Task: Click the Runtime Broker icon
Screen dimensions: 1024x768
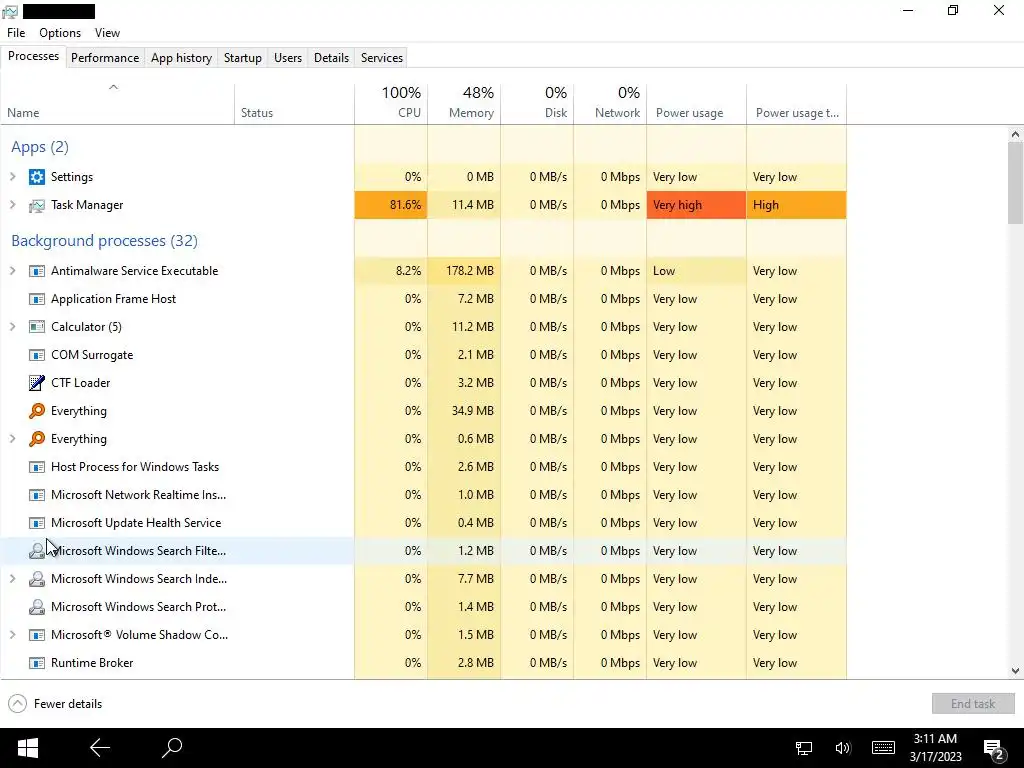Action: coord(37,663)
